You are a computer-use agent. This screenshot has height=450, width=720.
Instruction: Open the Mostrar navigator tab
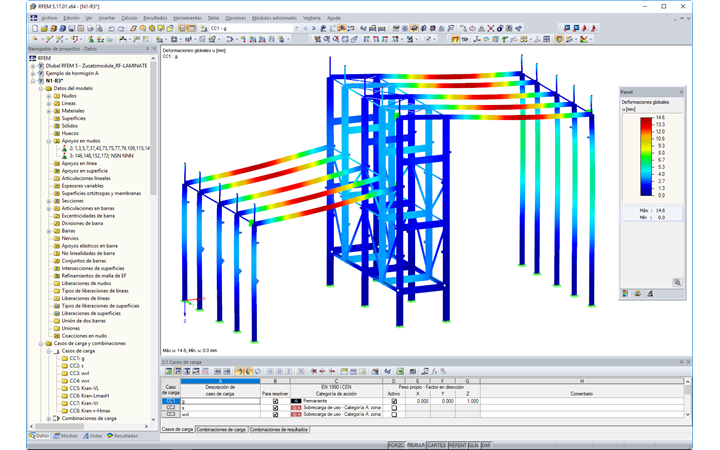66,436
